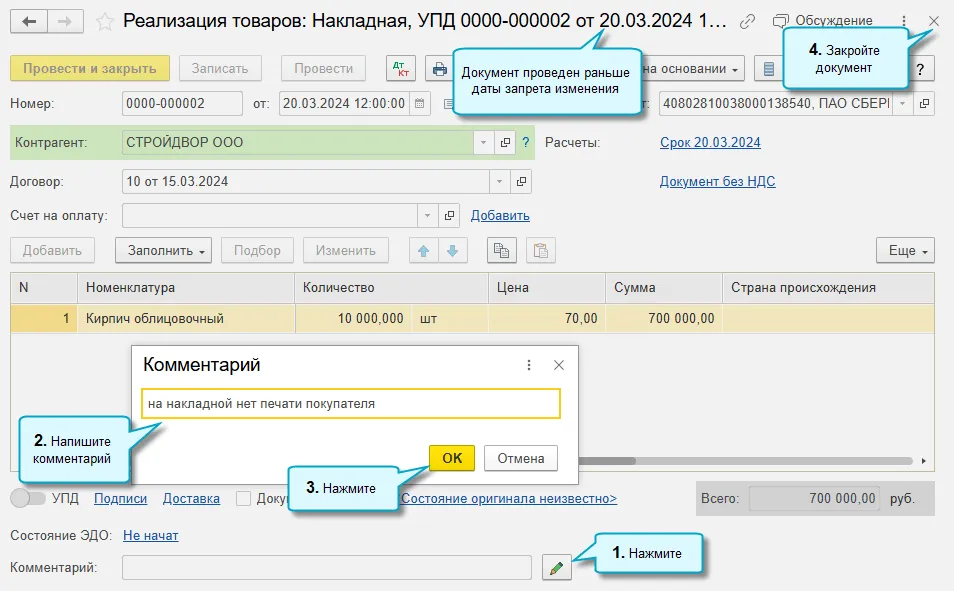Image resolution: width=954 pixels, height=591 pixels.
Task: Copy rows using the copy icon
Action: 501,251
